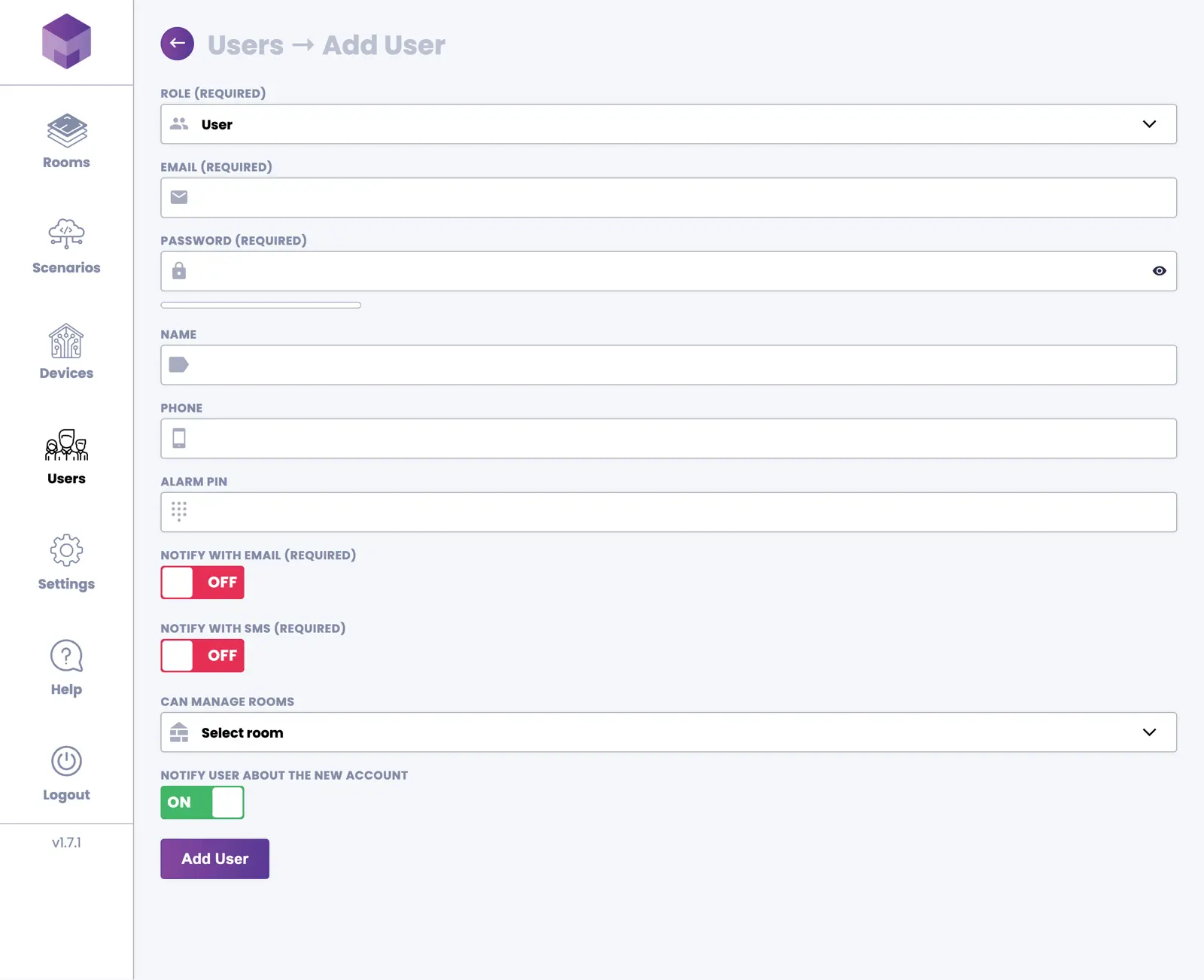
Task: Open the Help question bubble icon
Action: tap(66, 656)
